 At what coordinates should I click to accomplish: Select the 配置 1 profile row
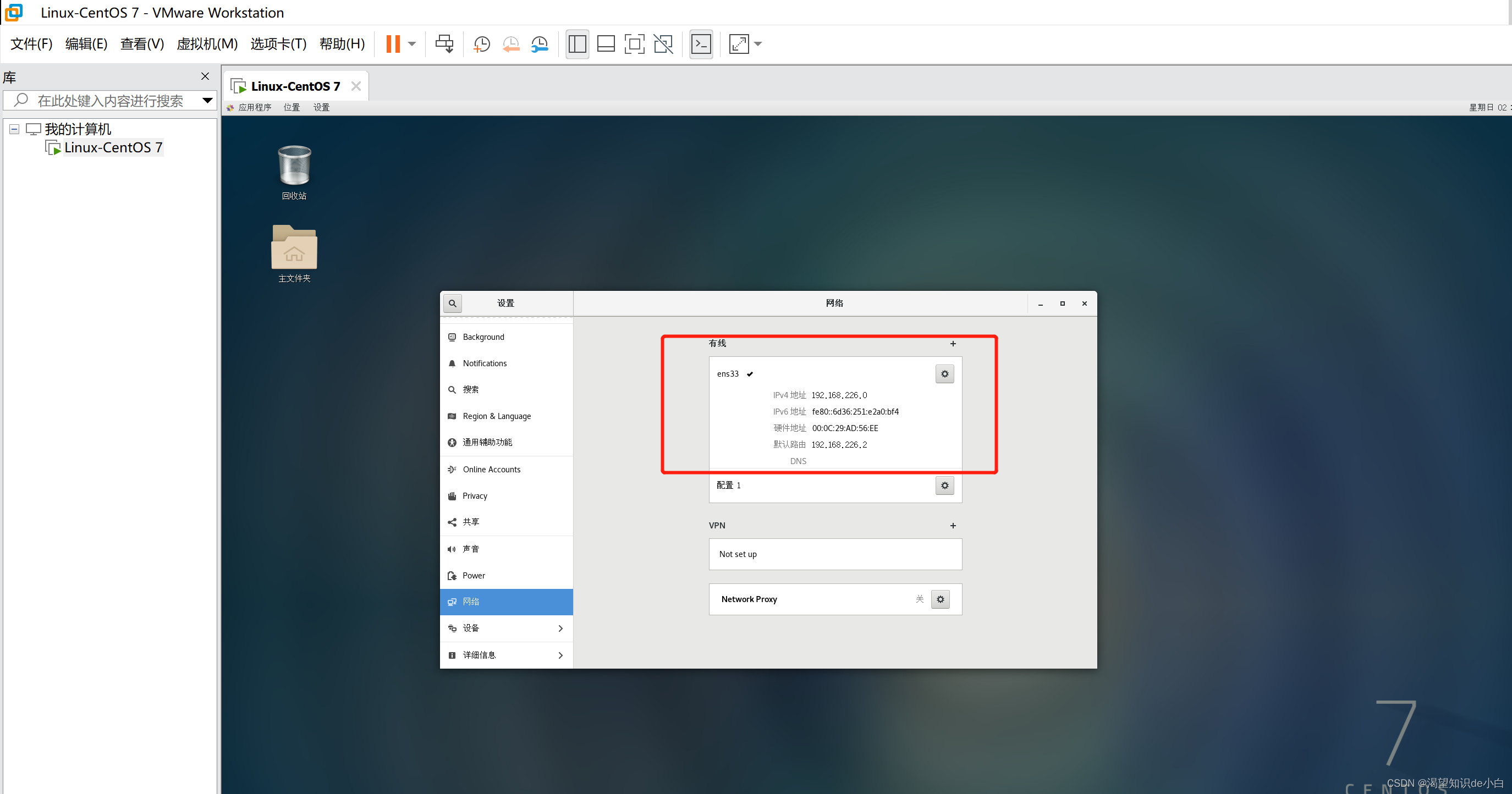[835, 486]
